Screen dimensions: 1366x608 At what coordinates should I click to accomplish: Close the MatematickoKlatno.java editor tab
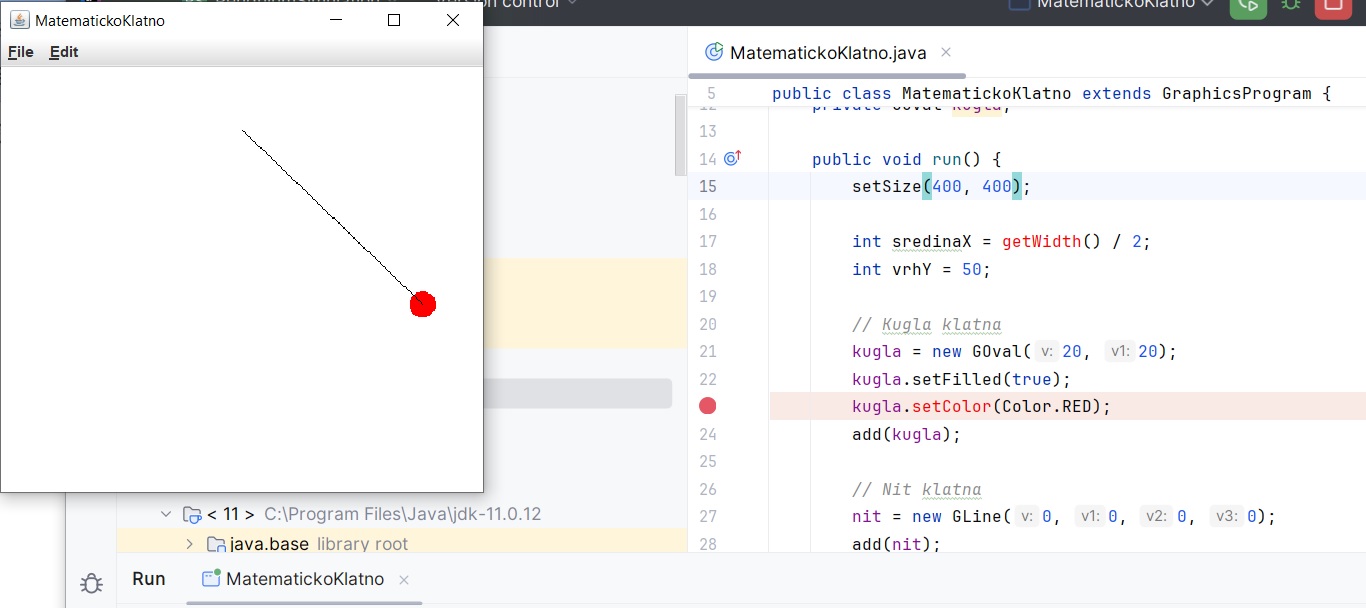(x=946, y=52)
